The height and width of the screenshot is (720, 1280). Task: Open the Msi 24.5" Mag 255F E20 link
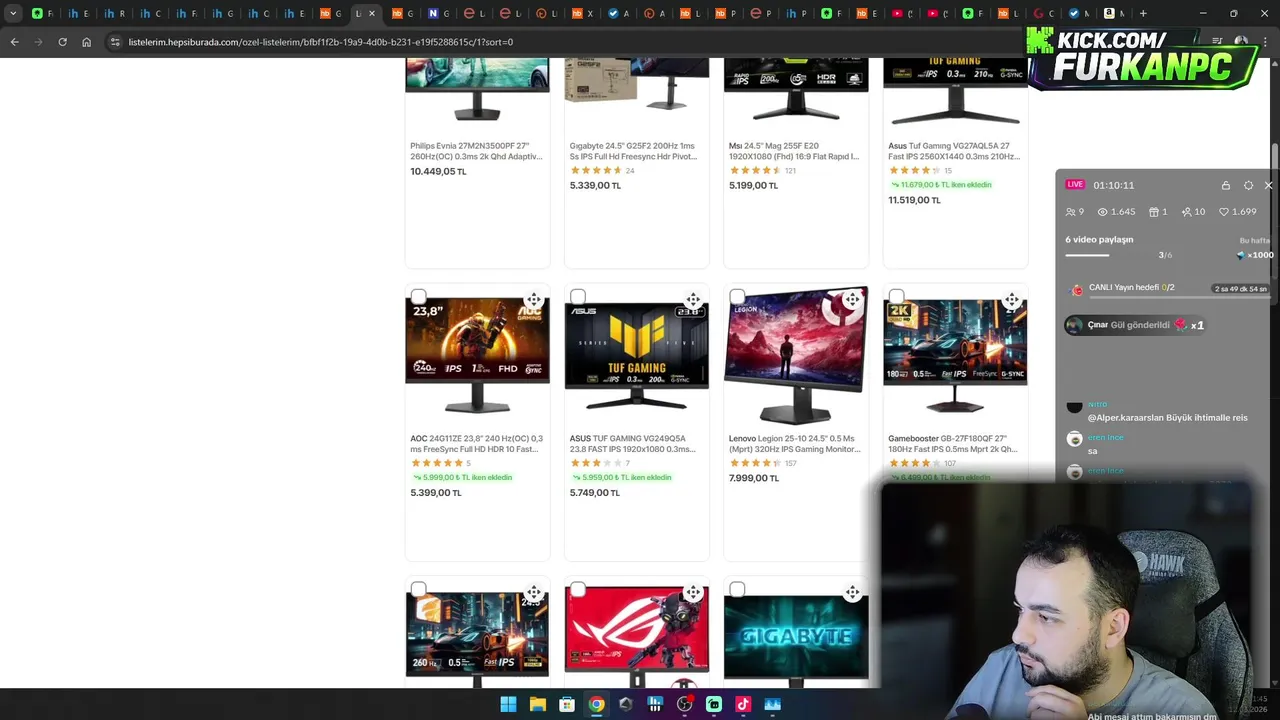[x=794, y=151]
